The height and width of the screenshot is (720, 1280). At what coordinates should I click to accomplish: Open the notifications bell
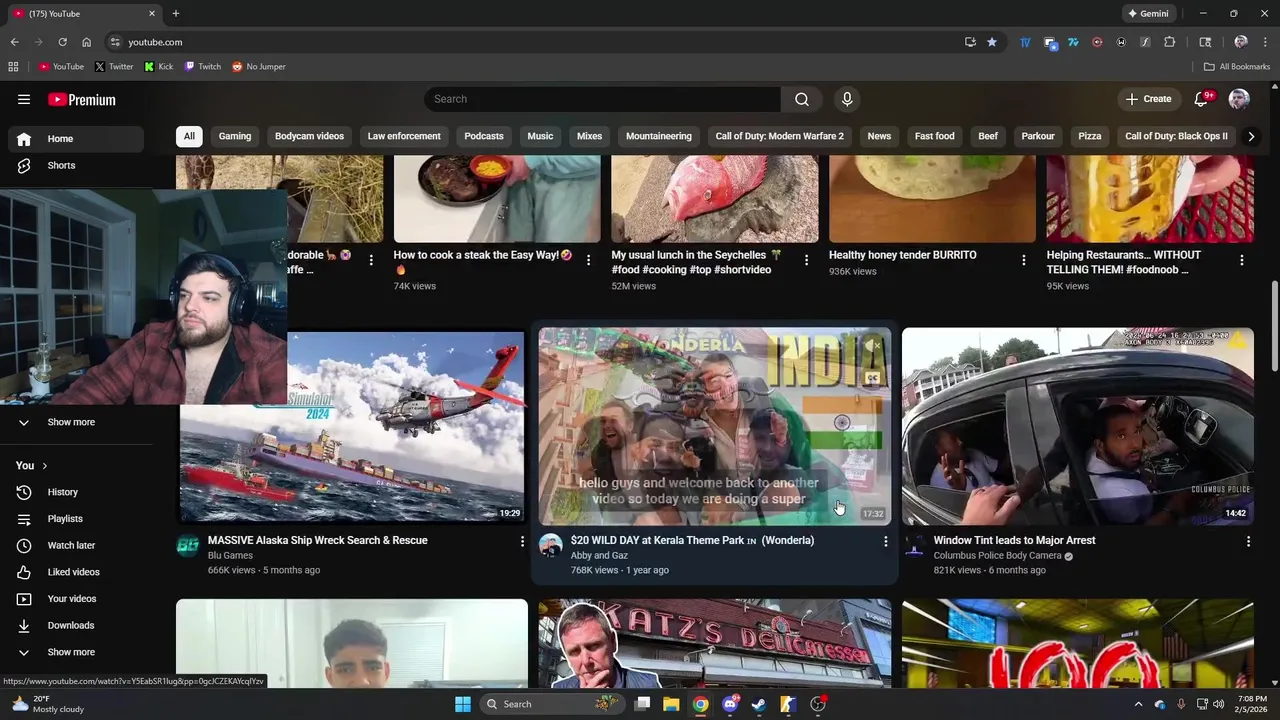pos(1202,99)
